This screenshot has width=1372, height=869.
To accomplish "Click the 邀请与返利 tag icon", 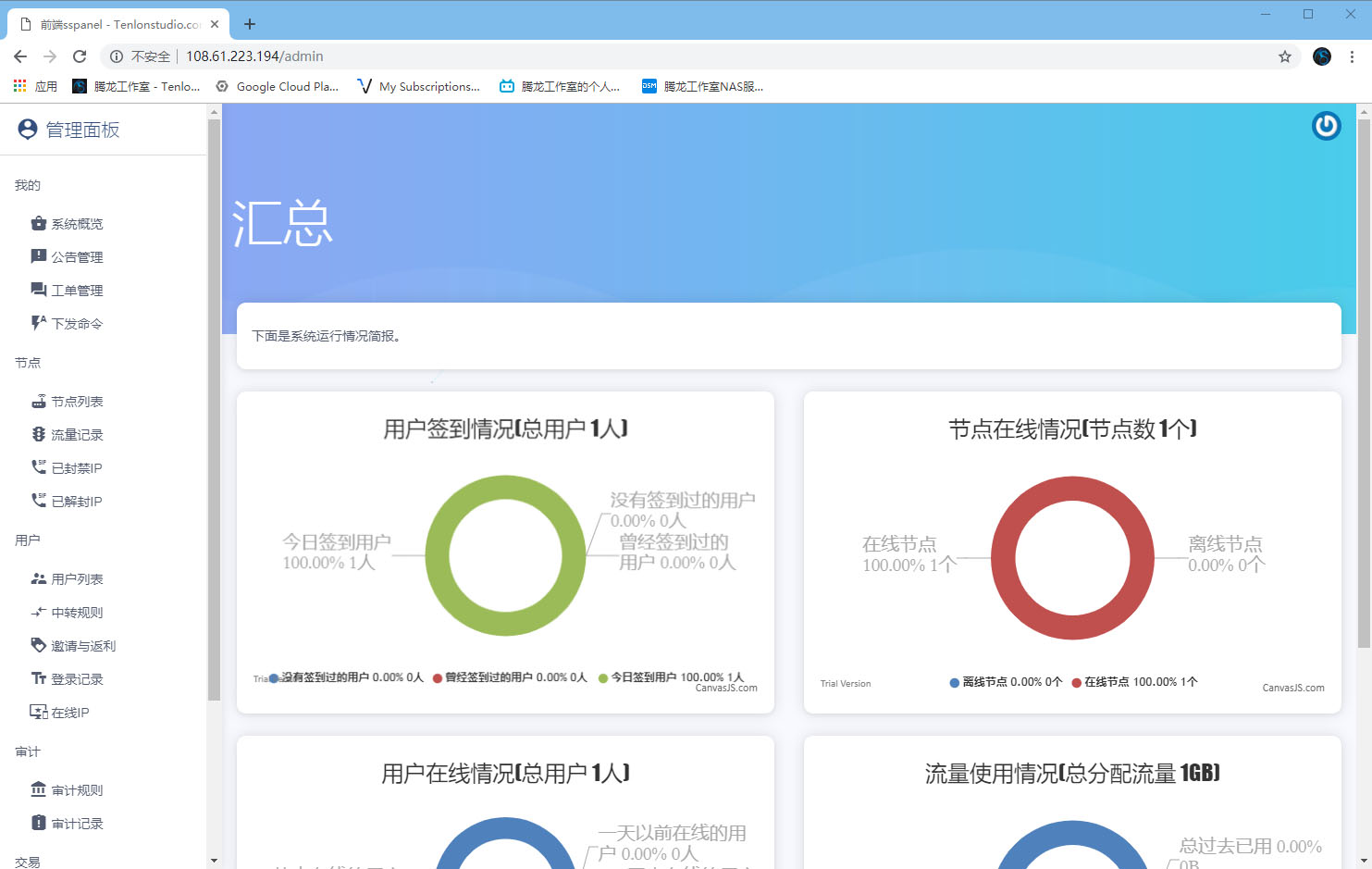I will (x=39, y=645).
